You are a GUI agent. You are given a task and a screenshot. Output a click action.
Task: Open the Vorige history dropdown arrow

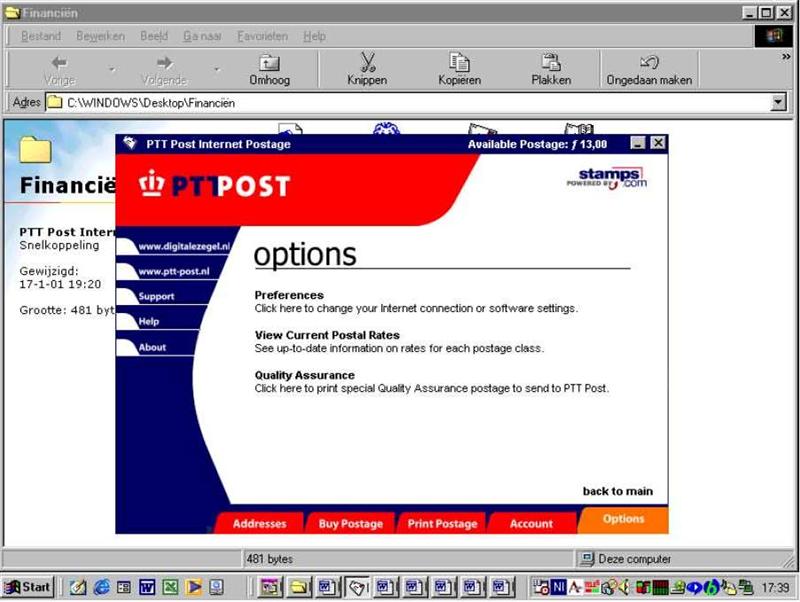tap(112, 70)
